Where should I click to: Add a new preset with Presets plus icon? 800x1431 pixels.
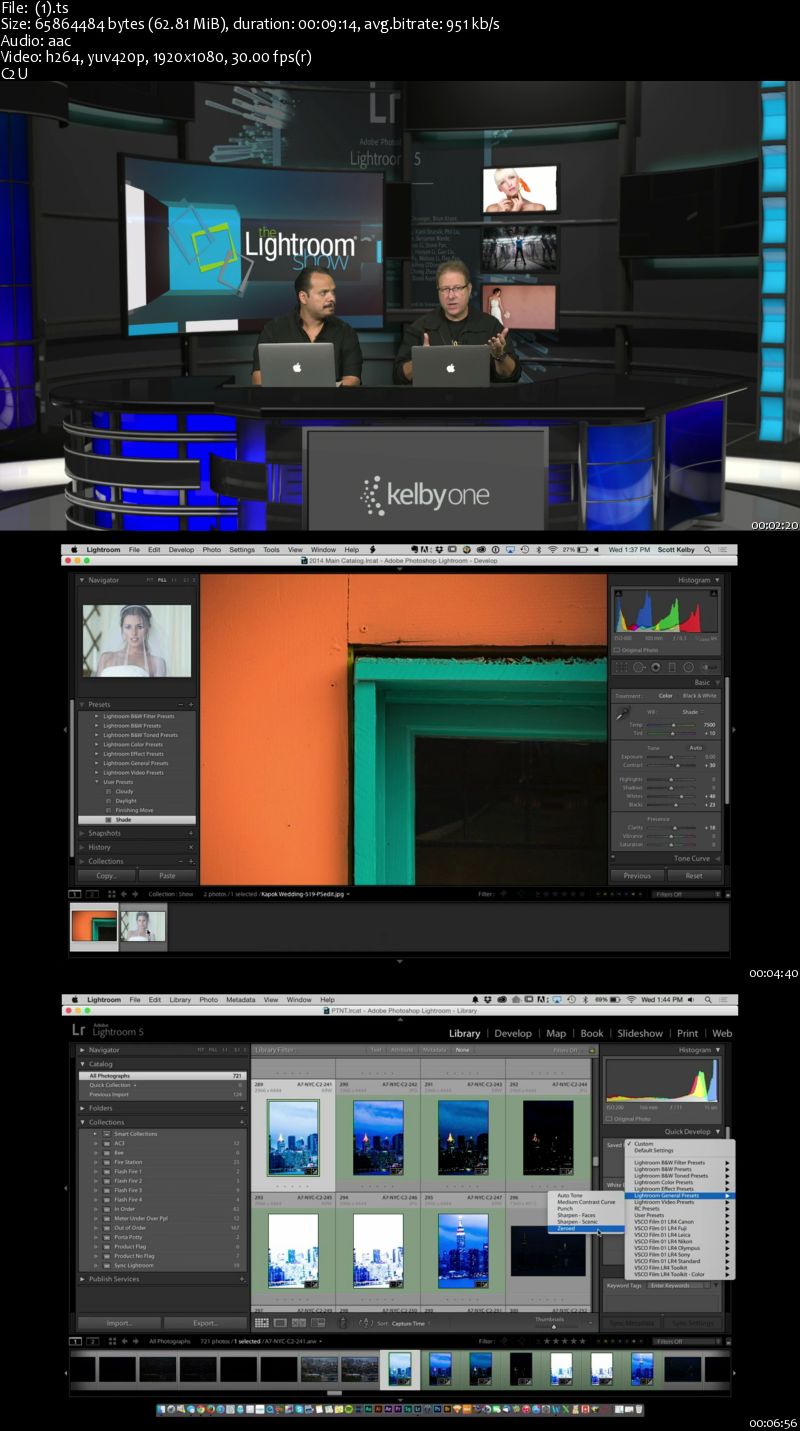[x=191, y=705]
